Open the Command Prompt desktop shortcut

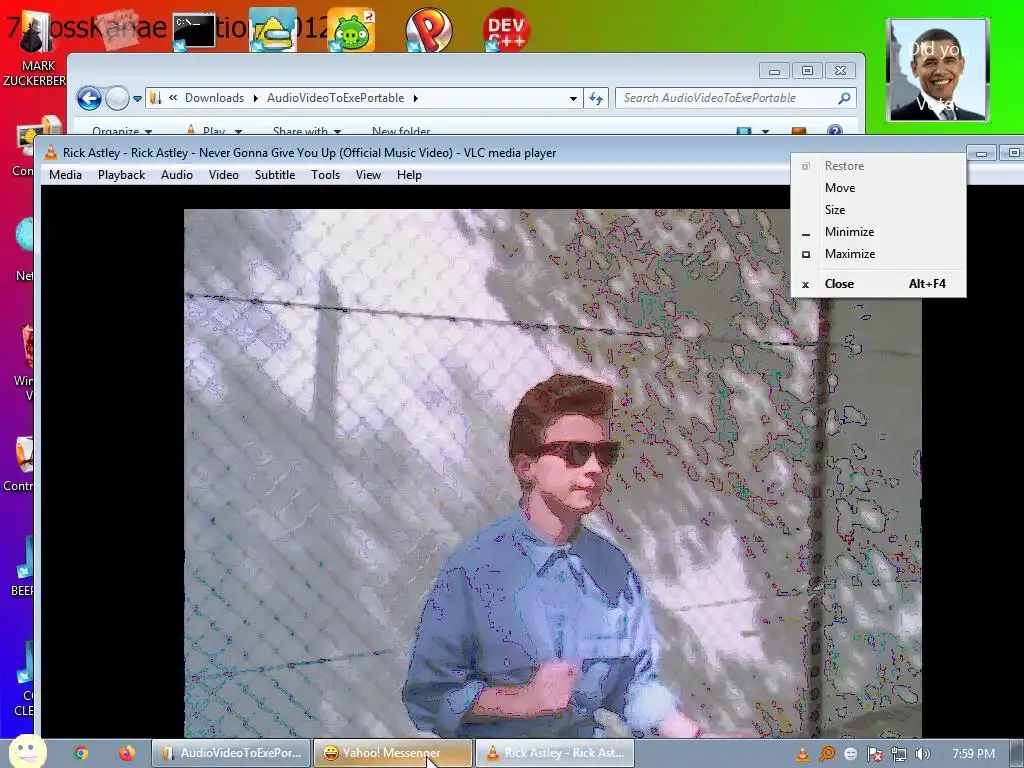pyautogui.click(x=194, y=31)
